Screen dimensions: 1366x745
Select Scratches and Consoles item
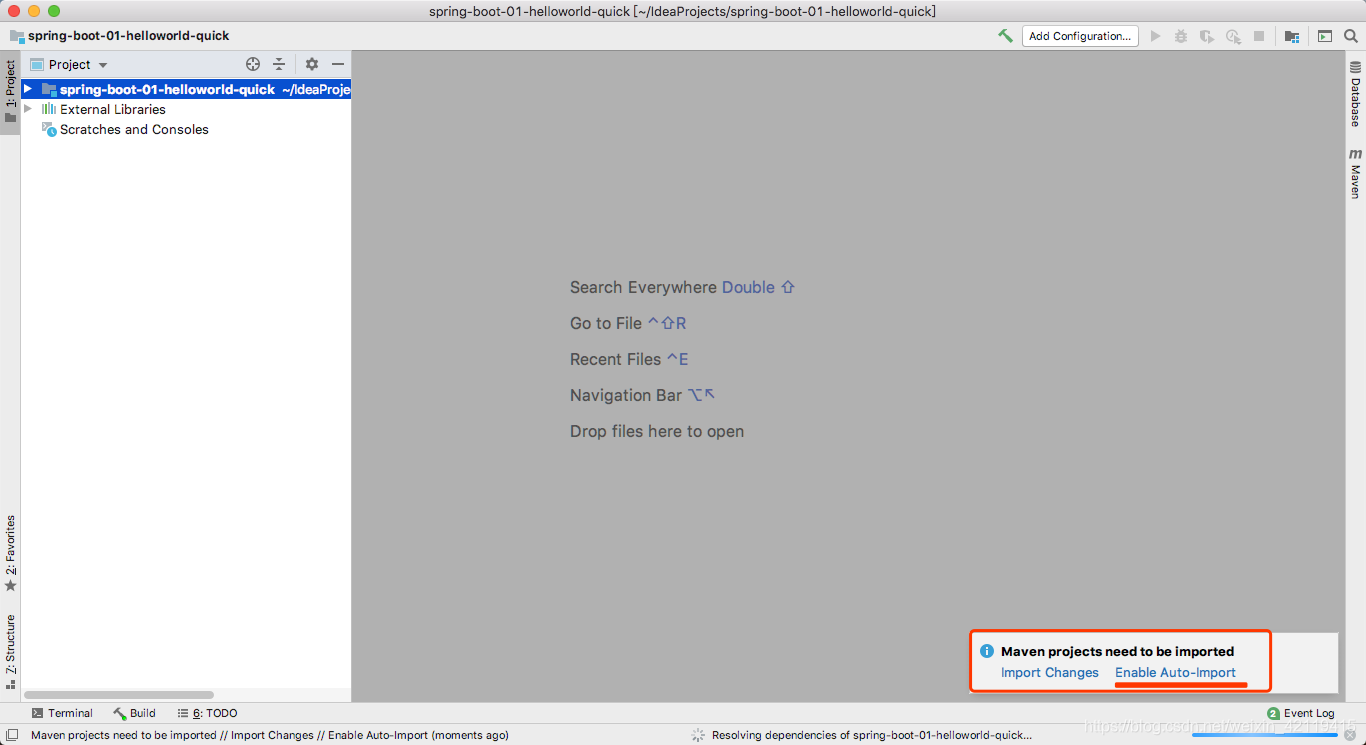134,129
